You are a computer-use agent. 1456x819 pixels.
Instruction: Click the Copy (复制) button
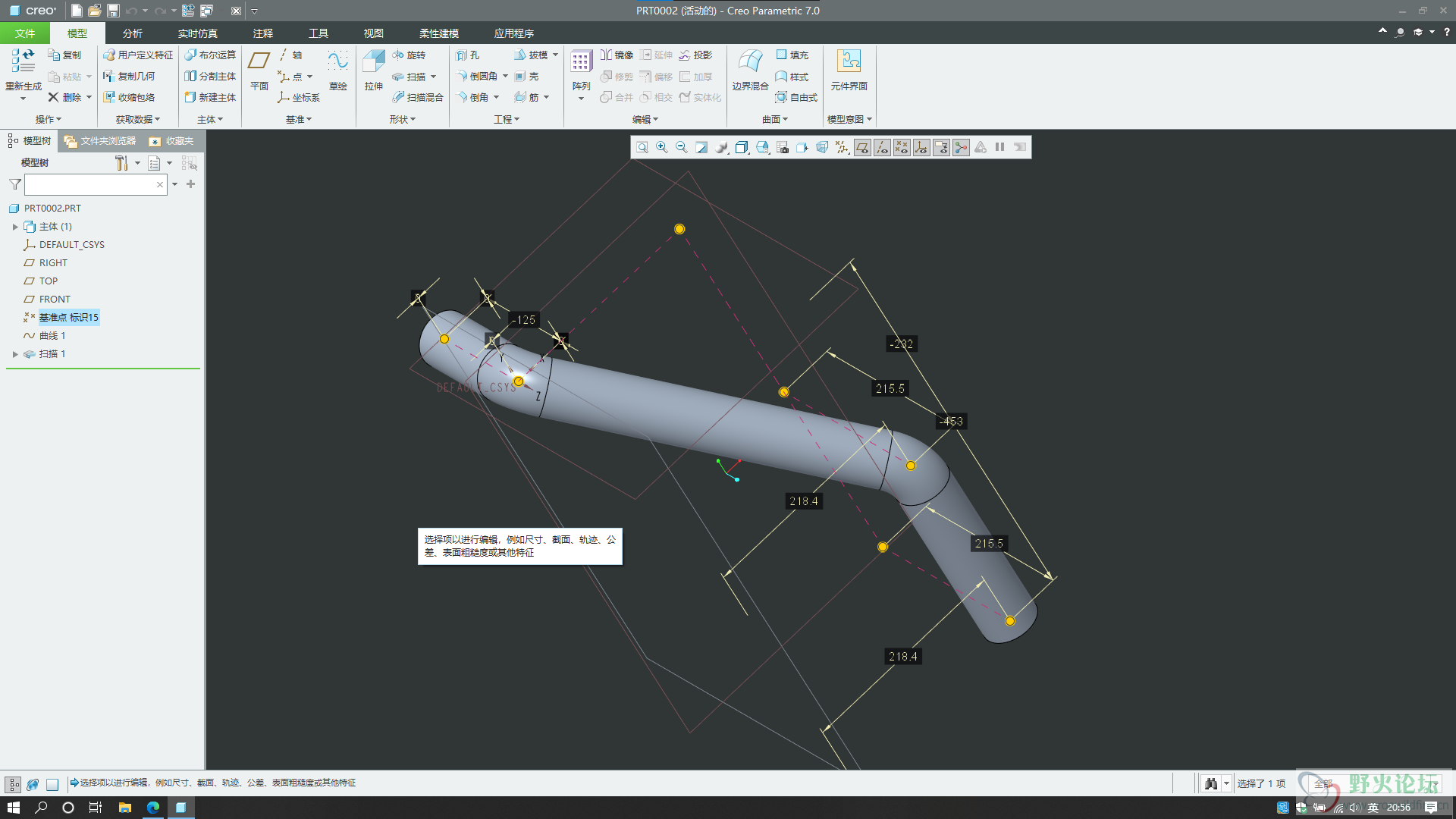click(x=64, y=55)
